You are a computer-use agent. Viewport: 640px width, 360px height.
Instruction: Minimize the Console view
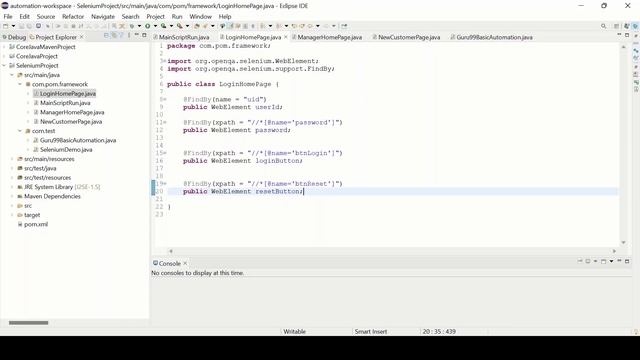tap(619, 261)
